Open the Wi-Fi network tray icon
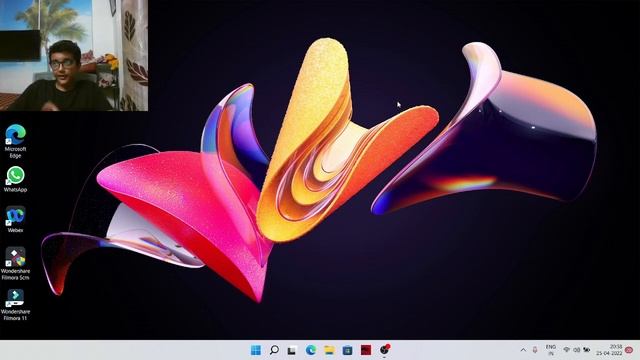The height and width of the screenshot is (360, 640). tap(567, 350)
